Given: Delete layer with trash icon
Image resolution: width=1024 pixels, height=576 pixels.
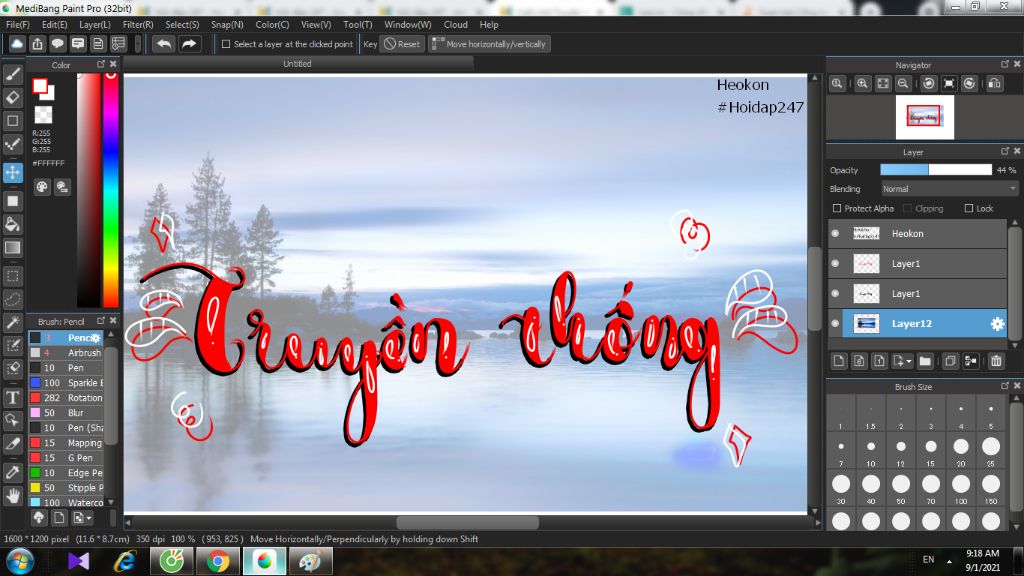Looking at the screenshot, I should coord(996,361).
